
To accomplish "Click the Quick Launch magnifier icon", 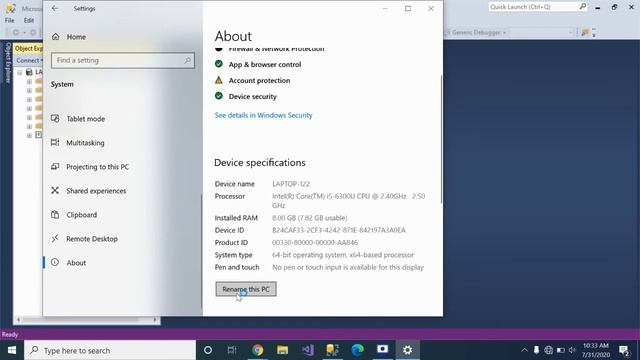I will (583, 7).
